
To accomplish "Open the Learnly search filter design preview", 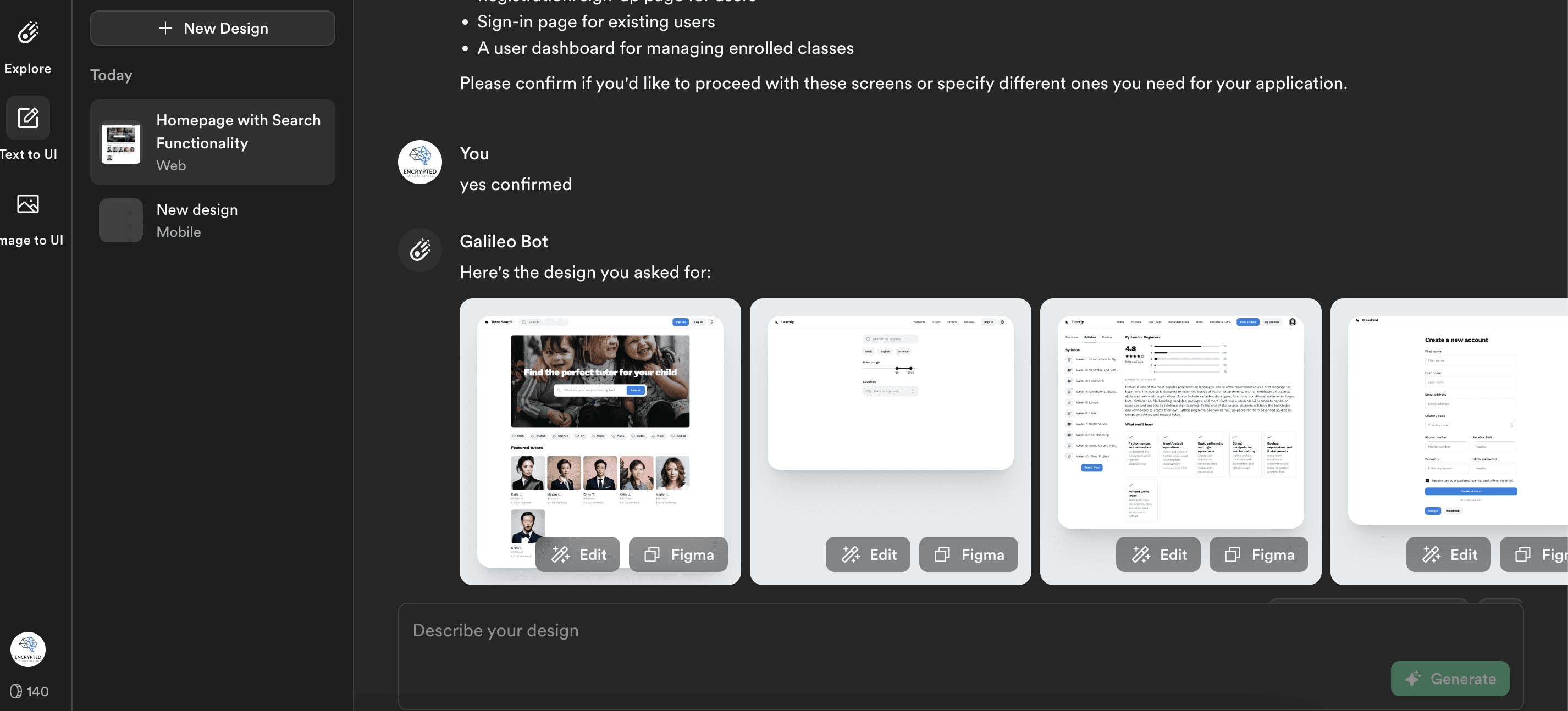I will (891, 442).
